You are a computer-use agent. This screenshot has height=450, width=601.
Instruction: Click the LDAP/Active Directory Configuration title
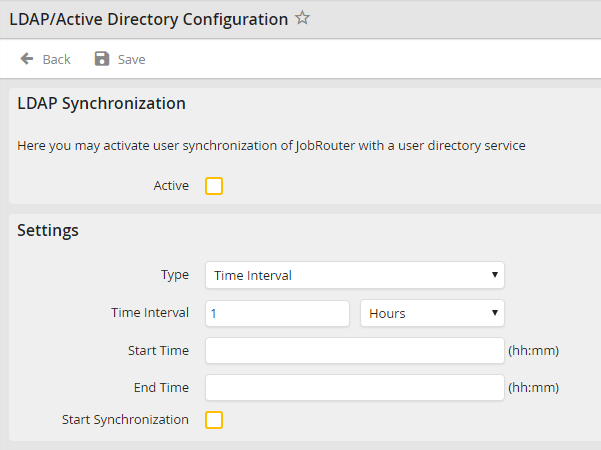pyautogui.click(x=149, y=19)
